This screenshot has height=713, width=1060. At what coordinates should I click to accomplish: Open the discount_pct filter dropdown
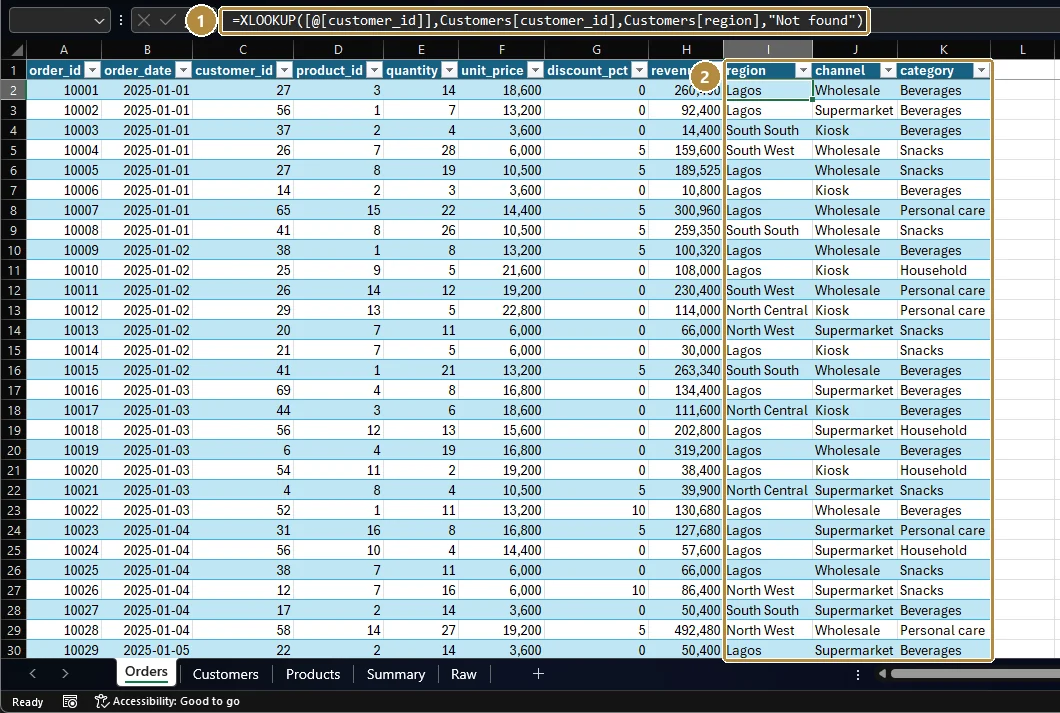(640, 70)
